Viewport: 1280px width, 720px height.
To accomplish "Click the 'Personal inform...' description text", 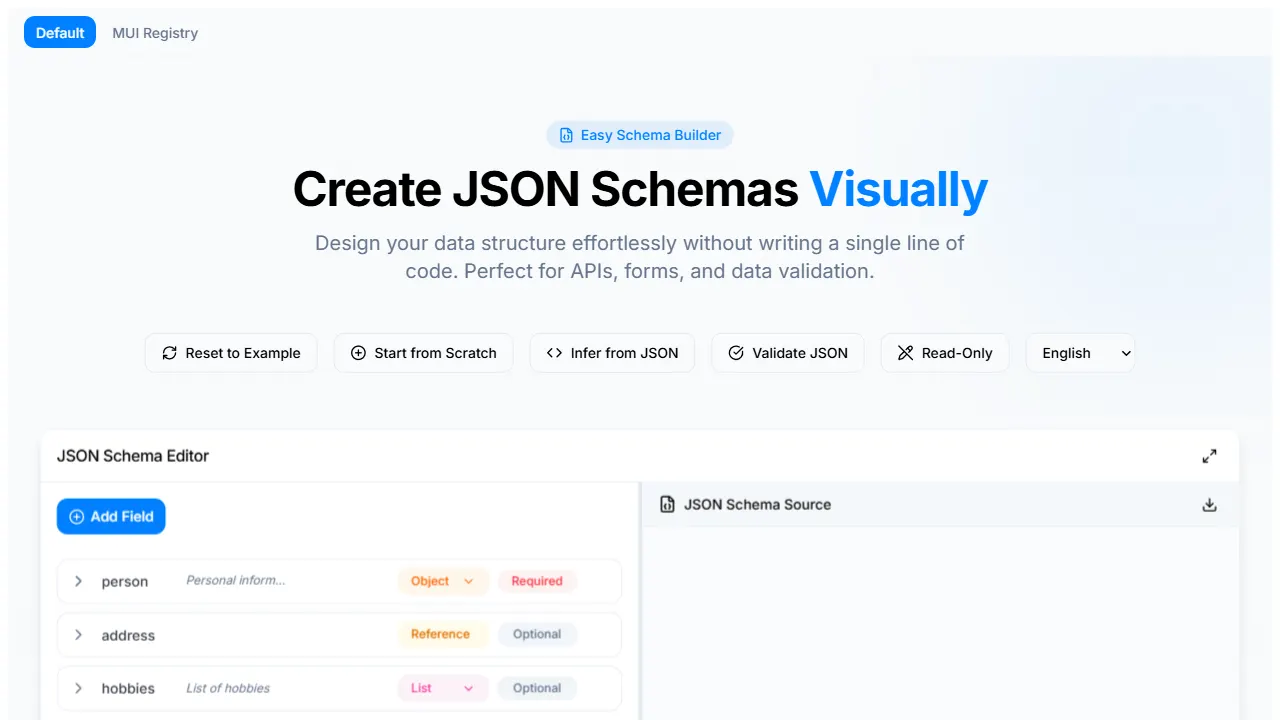I will coord(236,580).
